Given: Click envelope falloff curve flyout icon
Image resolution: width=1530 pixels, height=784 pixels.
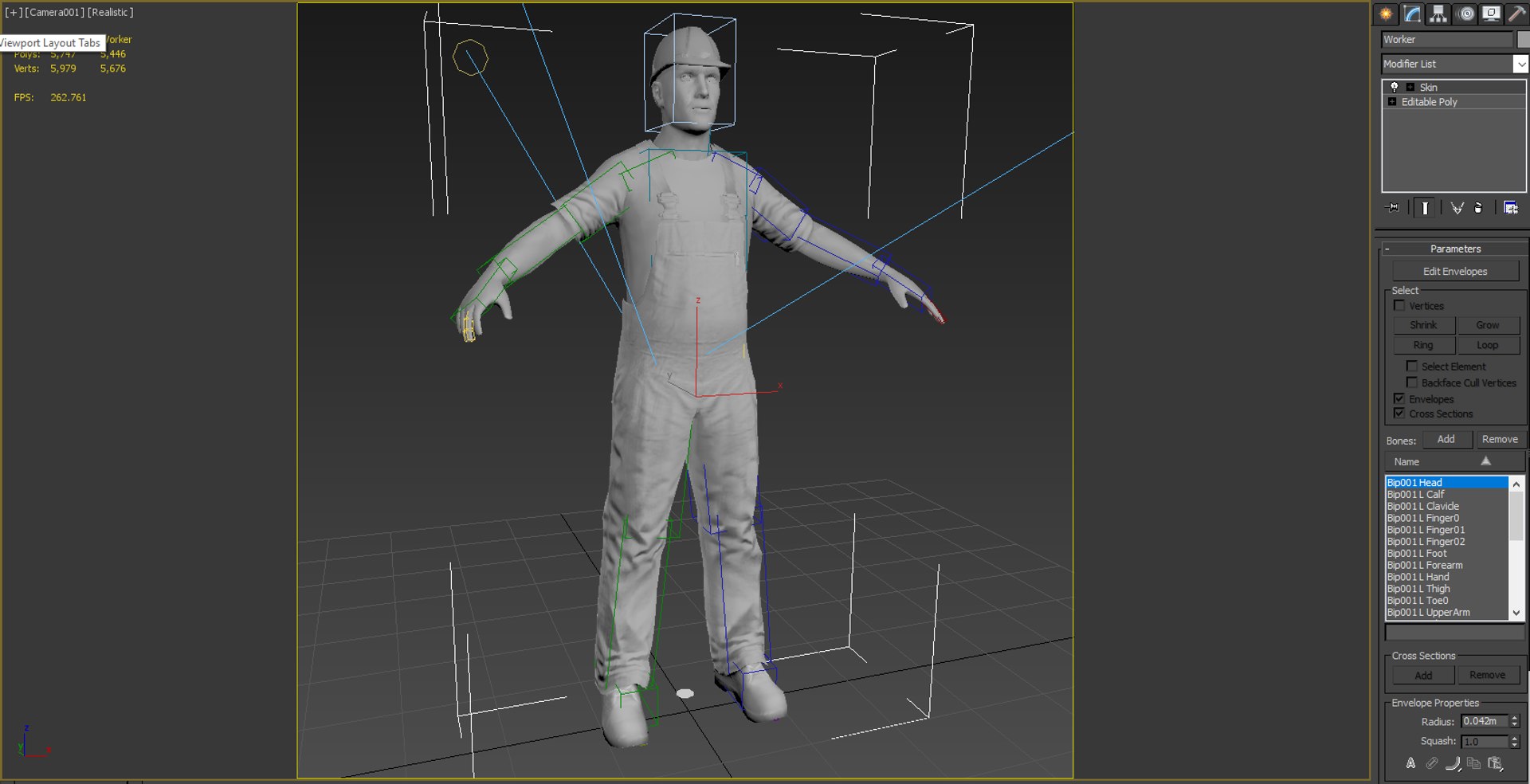Looking at the screenshot, I should [1453, 763].
